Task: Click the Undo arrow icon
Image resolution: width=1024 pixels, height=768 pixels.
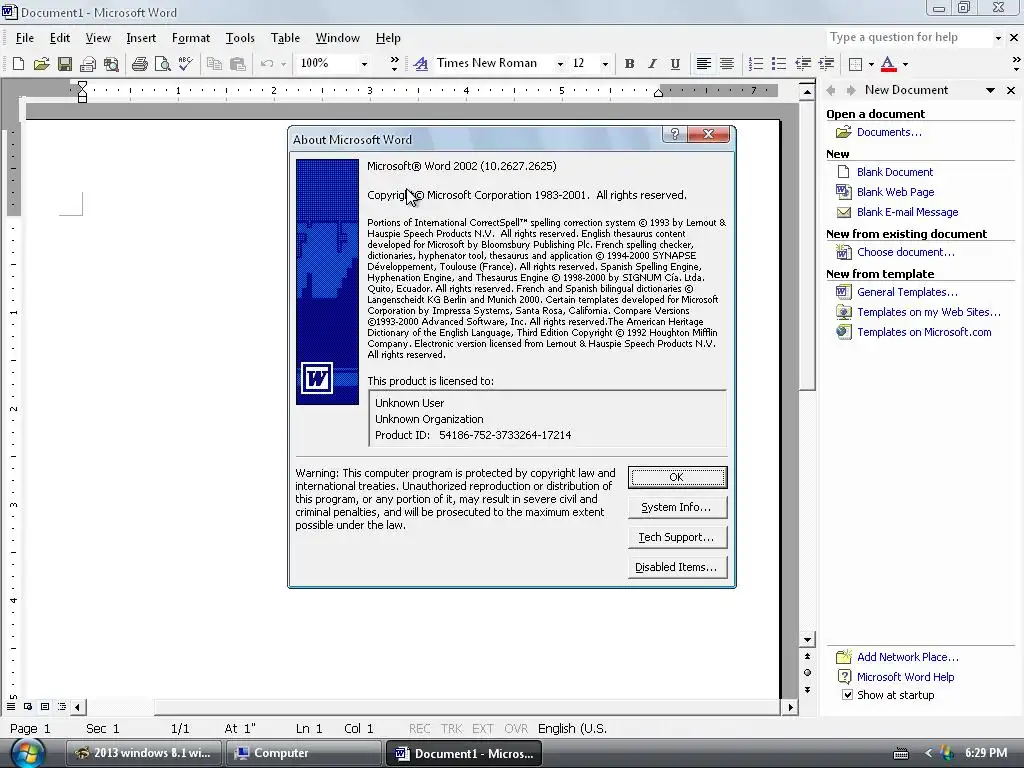Action: [266, 63]
